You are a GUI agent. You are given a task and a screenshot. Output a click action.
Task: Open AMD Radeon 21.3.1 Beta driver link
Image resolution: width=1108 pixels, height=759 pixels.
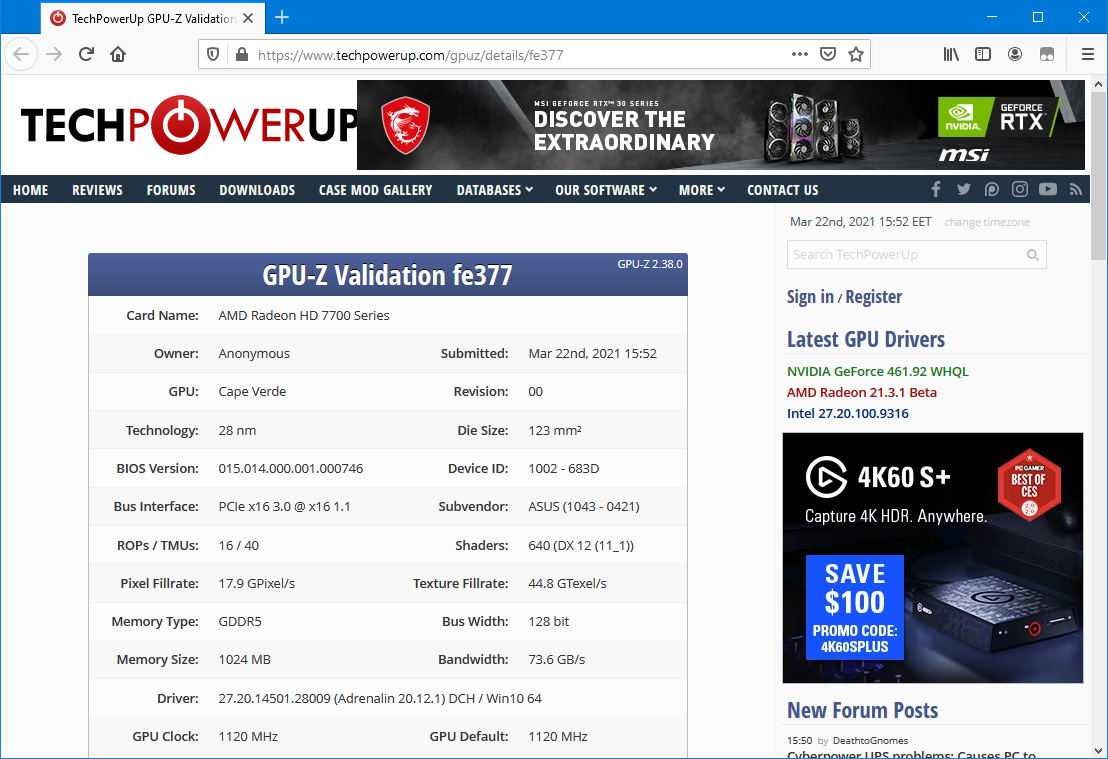coord(861,392)
